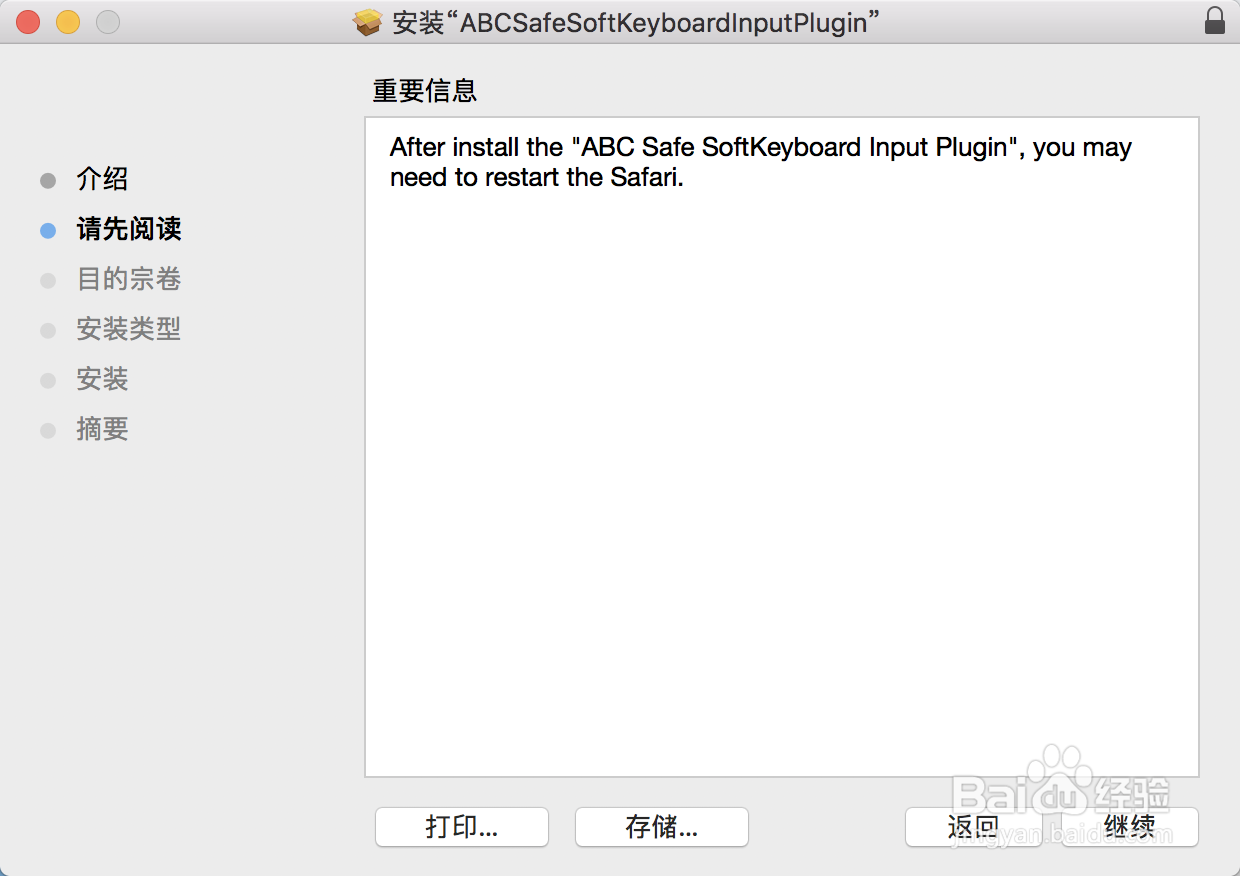Save the text via 存储... button
The width and height of the screenshot is (1240, 876).
[x=662, y=827]
